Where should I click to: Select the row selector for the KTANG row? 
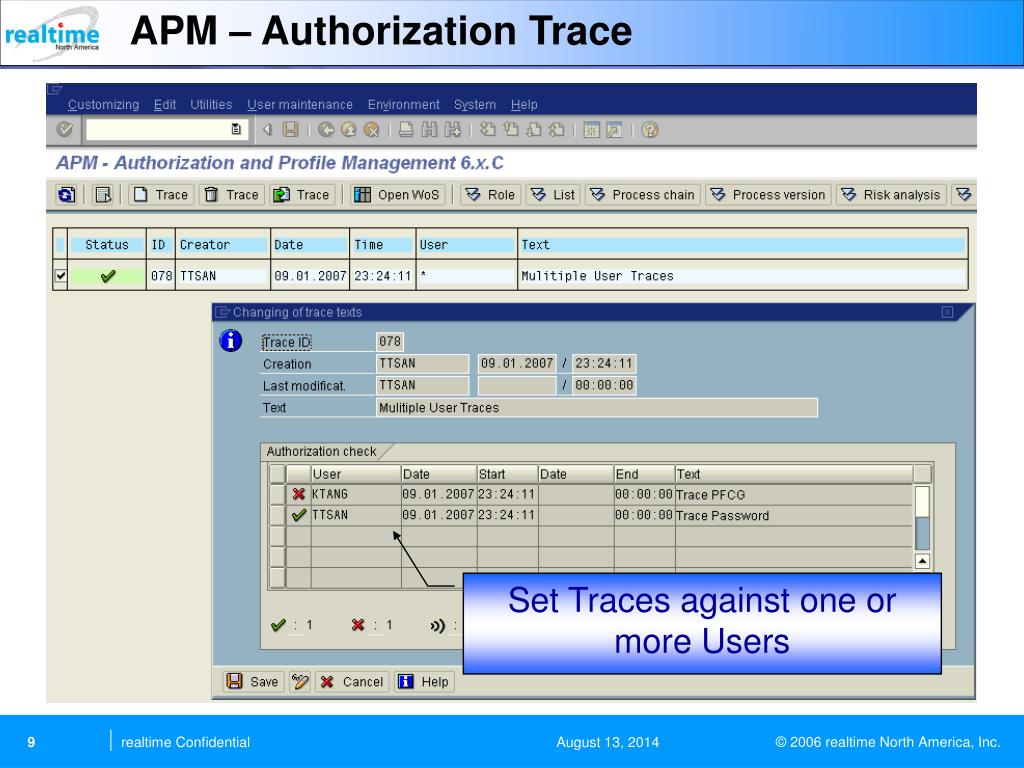click(278, 494)
